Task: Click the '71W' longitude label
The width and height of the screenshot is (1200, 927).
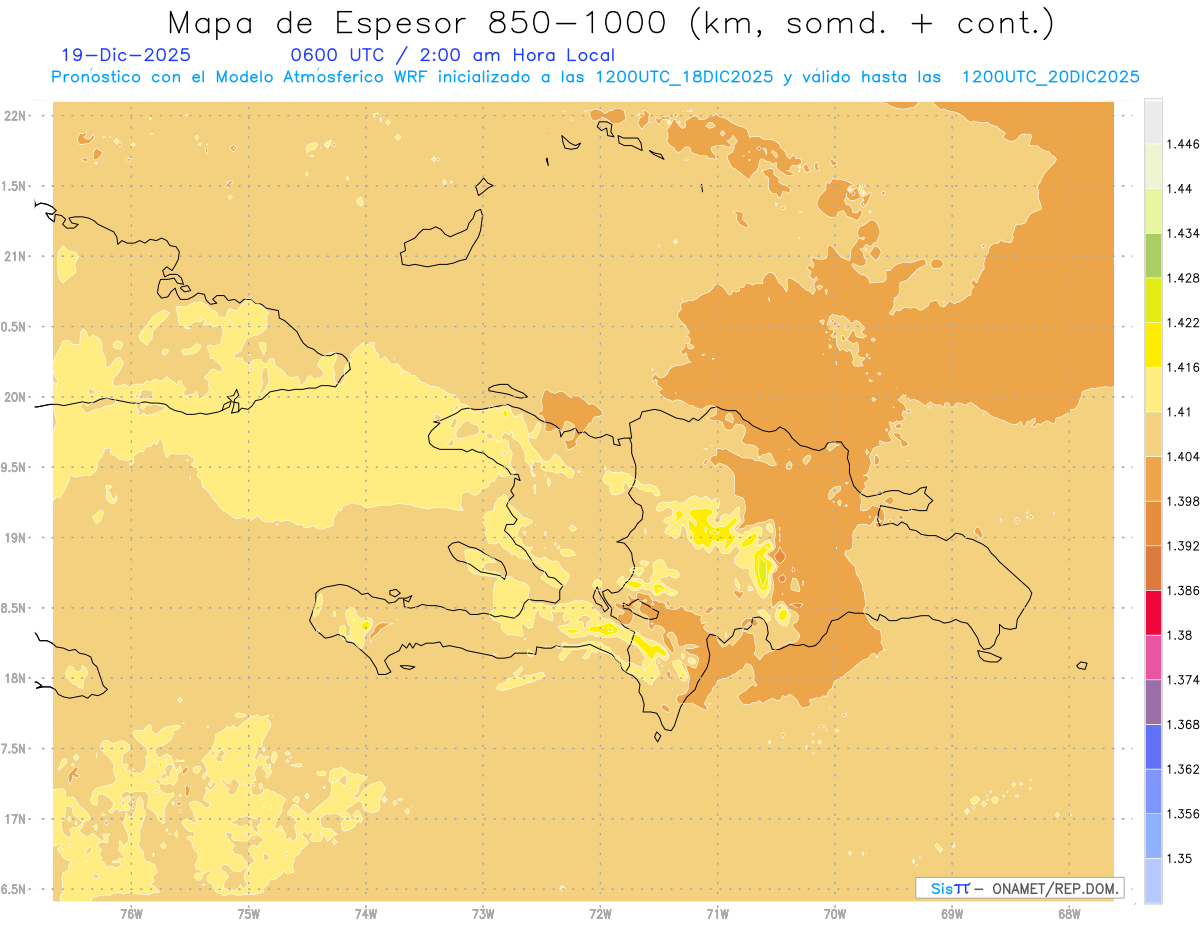Action: click(x=718, y=914)
